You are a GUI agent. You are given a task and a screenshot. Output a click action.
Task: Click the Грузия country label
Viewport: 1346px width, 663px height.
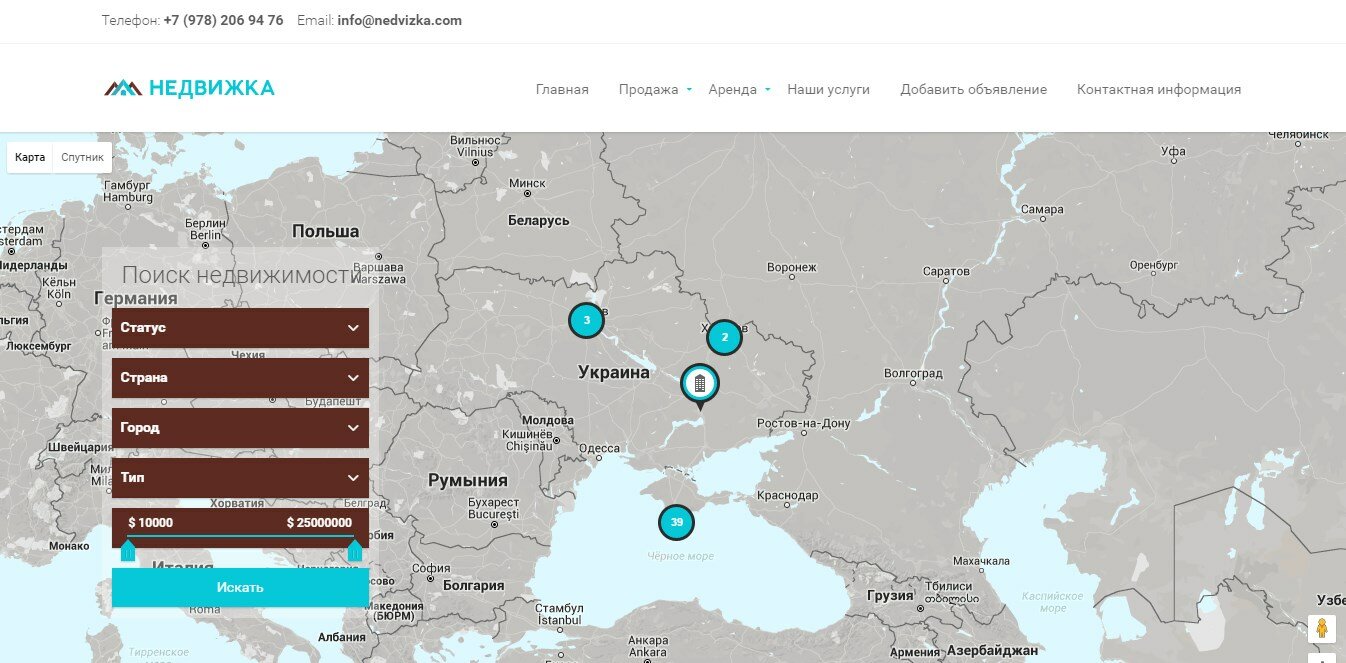click(890, 595)
